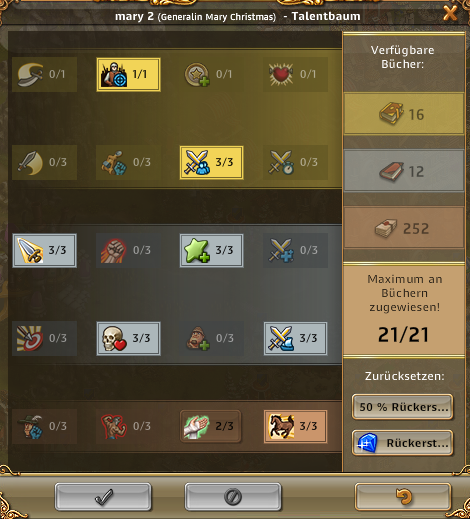
Task: Select the sniper target talent showing 1/1
Action: click(128, 74)
